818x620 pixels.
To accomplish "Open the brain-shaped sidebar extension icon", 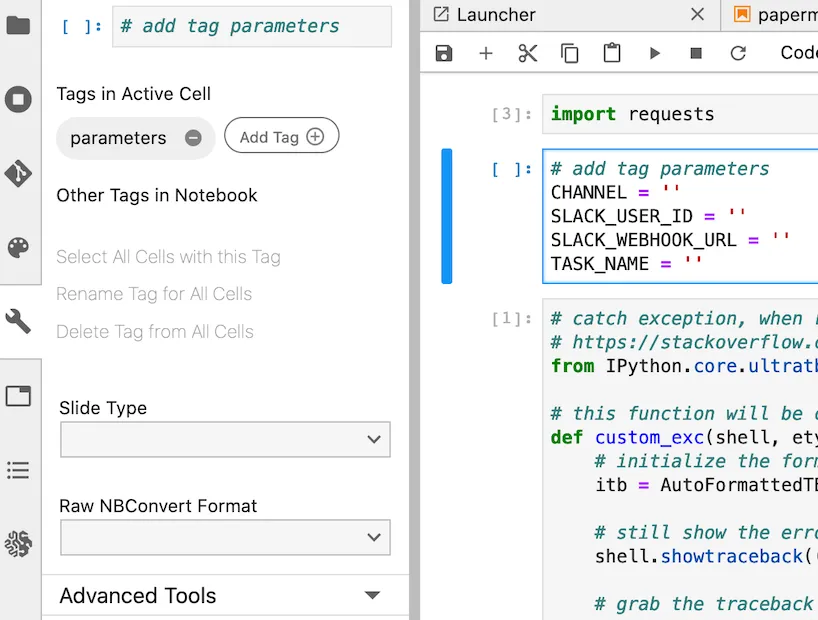I will (18, 544).
